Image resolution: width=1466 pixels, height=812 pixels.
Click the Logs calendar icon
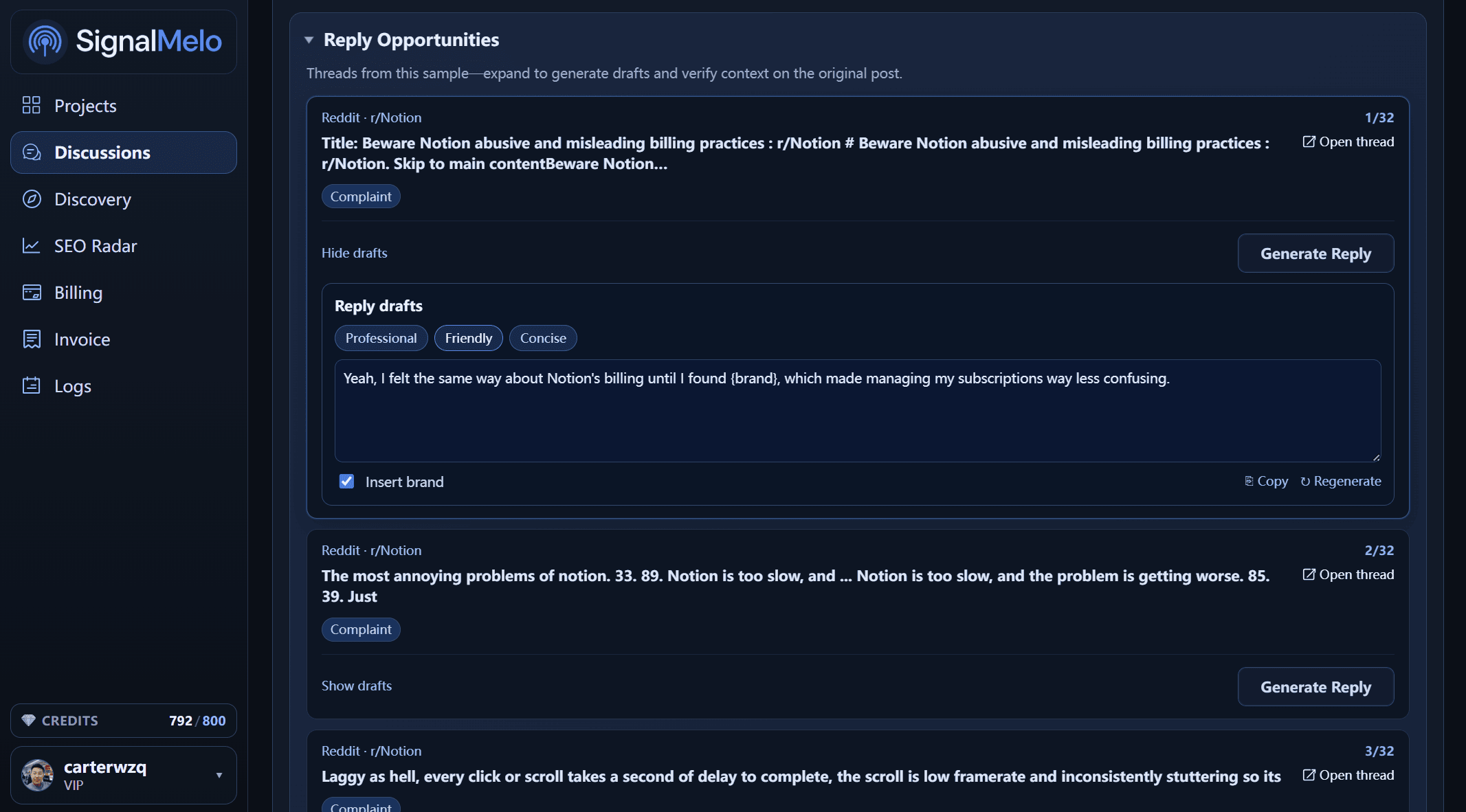coord(32,386)
